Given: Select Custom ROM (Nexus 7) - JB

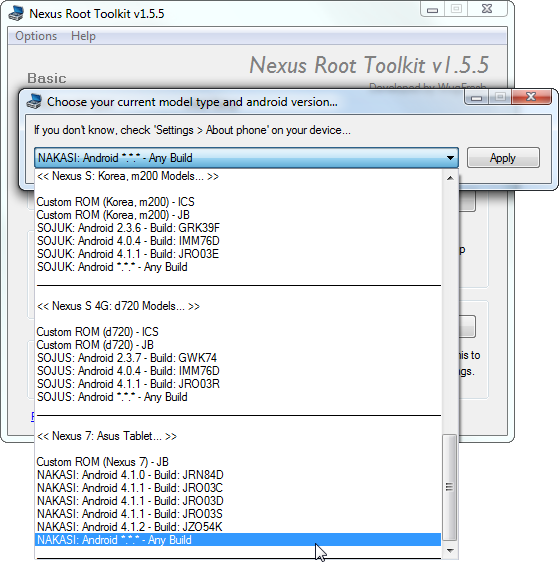Looking at the screenshot, I should (x=238, y=462).
